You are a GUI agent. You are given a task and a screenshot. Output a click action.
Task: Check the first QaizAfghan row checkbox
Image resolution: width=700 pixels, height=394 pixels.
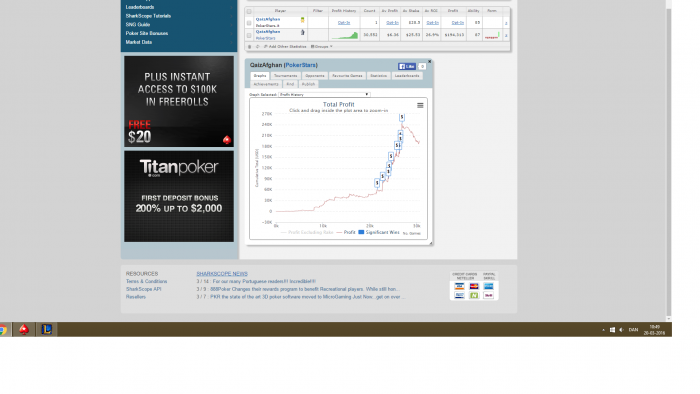pos(249,23)
